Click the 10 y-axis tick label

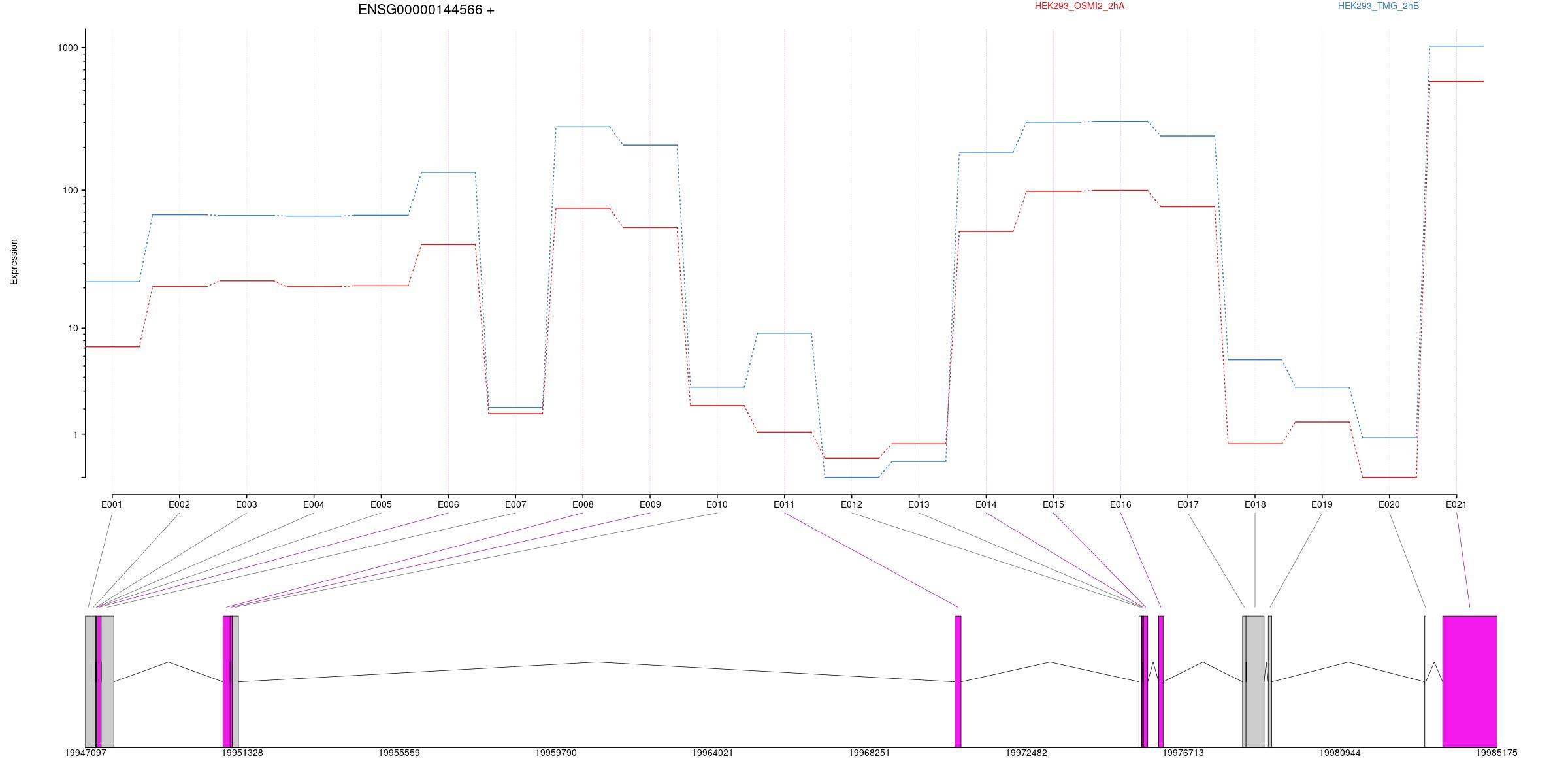(73, 328)
